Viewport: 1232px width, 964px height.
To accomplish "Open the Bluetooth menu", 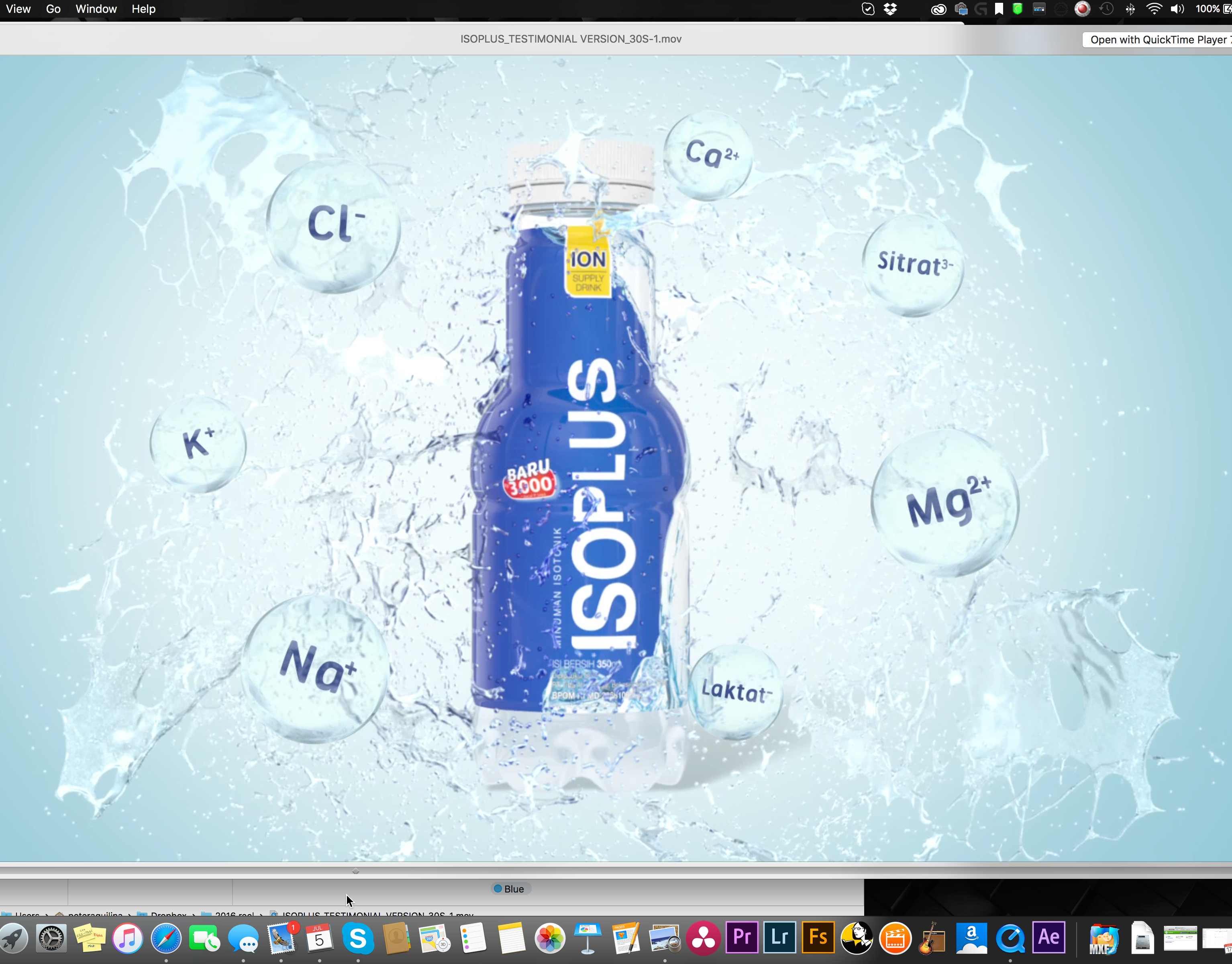I will [x=1130, y=9].
